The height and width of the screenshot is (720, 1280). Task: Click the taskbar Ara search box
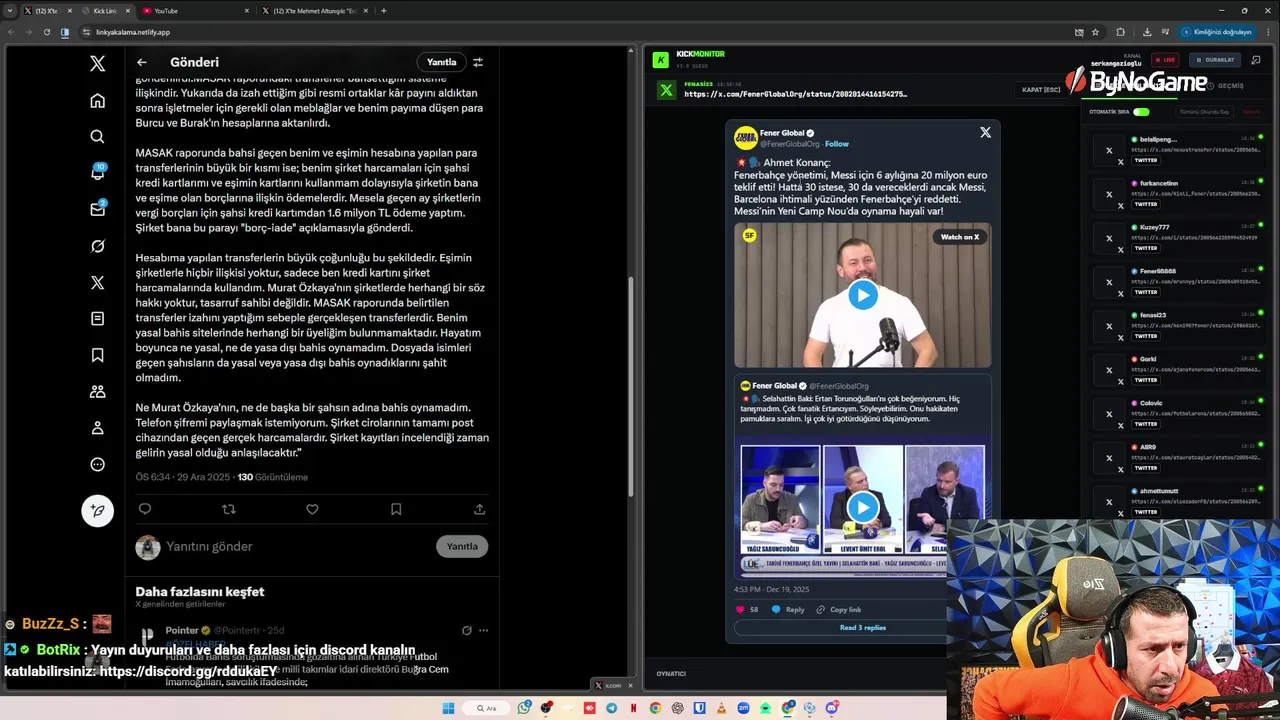point(487,708)
